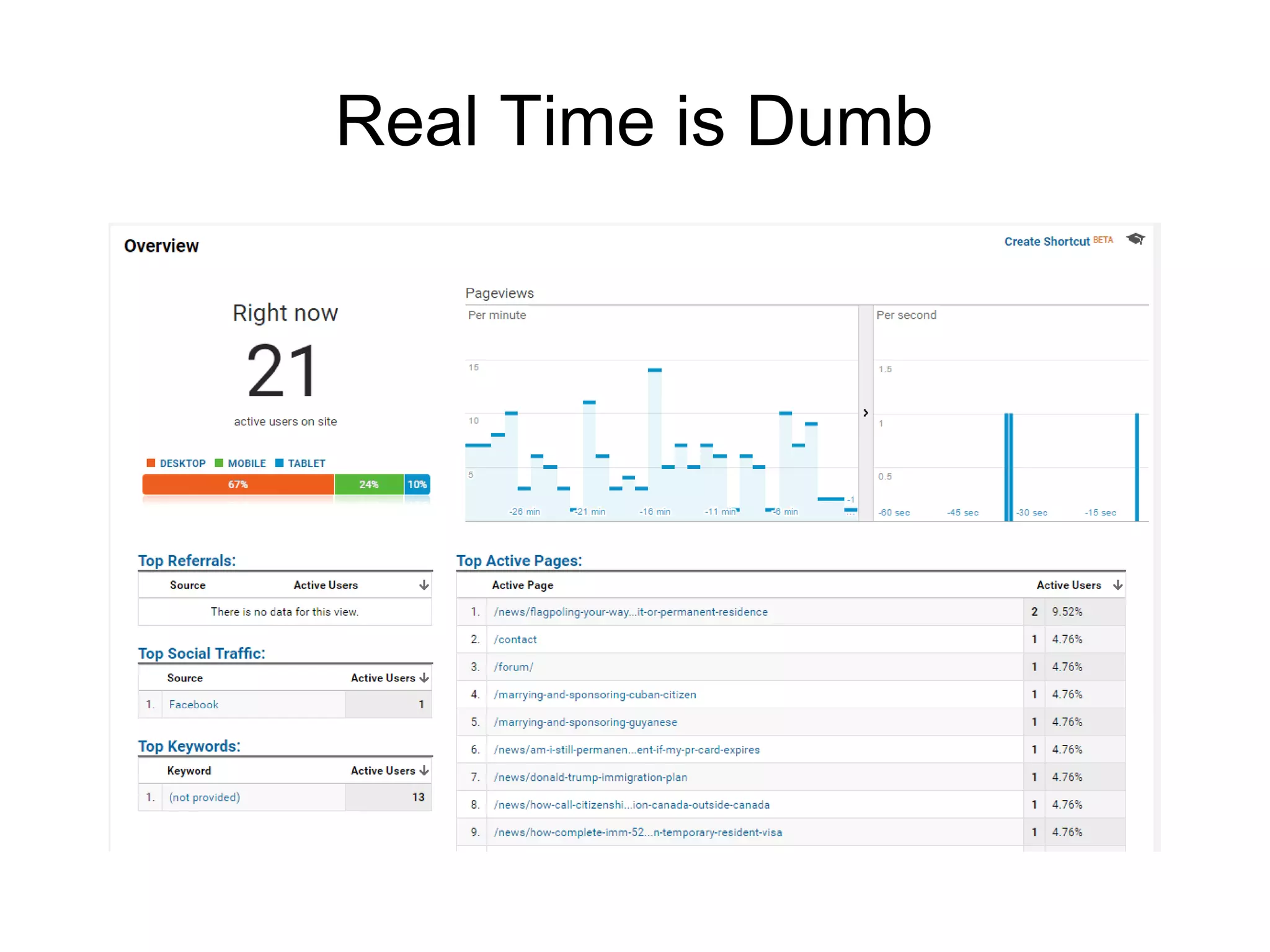Click the 13 active users keyword value
Screen dimensions: 1270x952
click(x=419, y=798)
